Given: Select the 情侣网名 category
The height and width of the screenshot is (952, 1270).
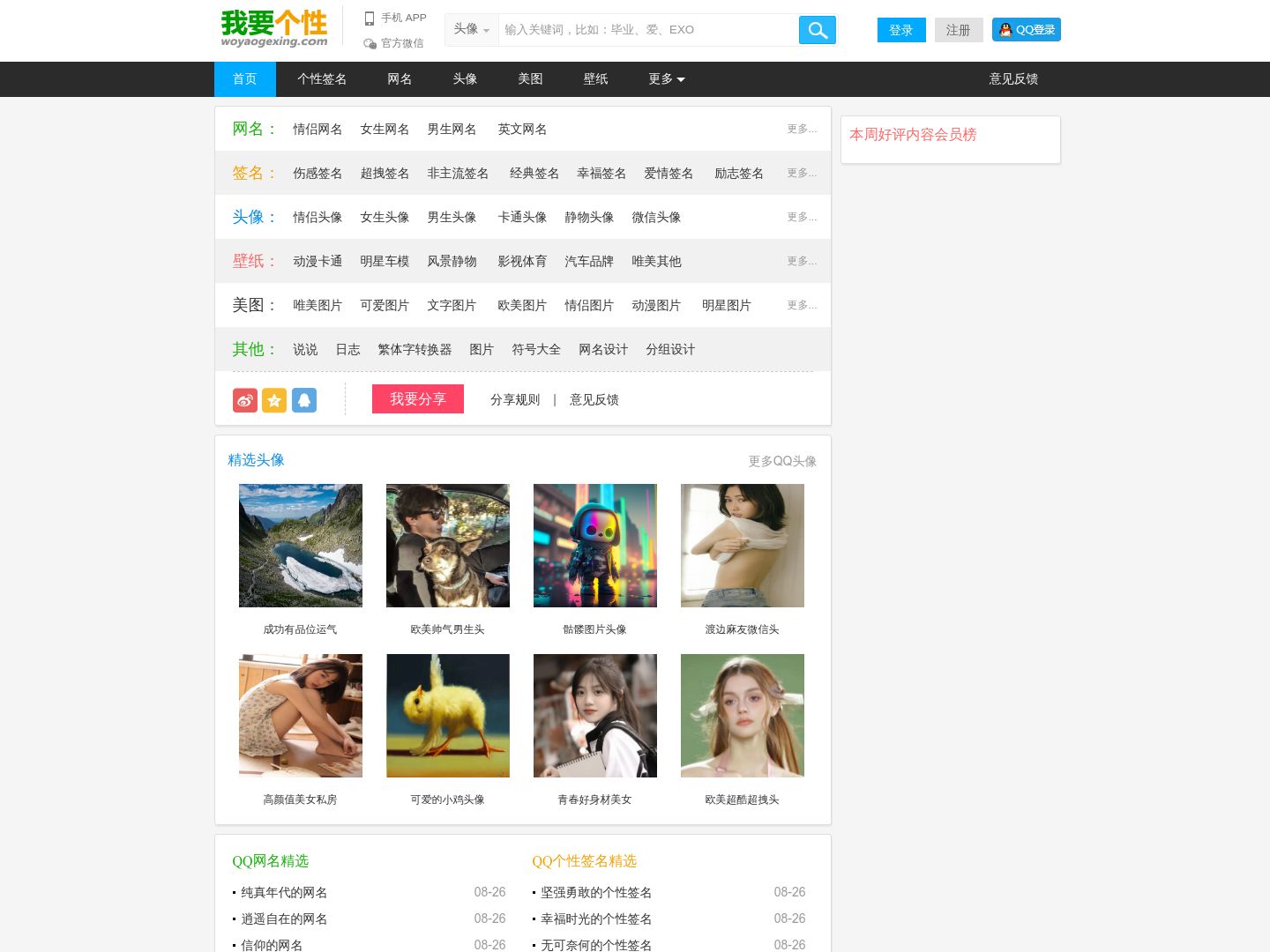Looking at the screenshot, I should [317, 130].
